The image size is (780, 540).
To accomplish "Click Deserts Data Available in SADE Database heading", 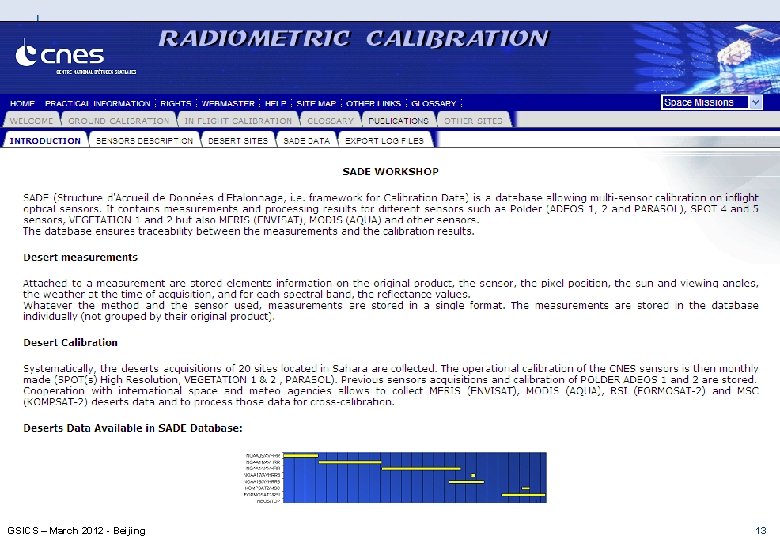I will click(x=133, y=428).
